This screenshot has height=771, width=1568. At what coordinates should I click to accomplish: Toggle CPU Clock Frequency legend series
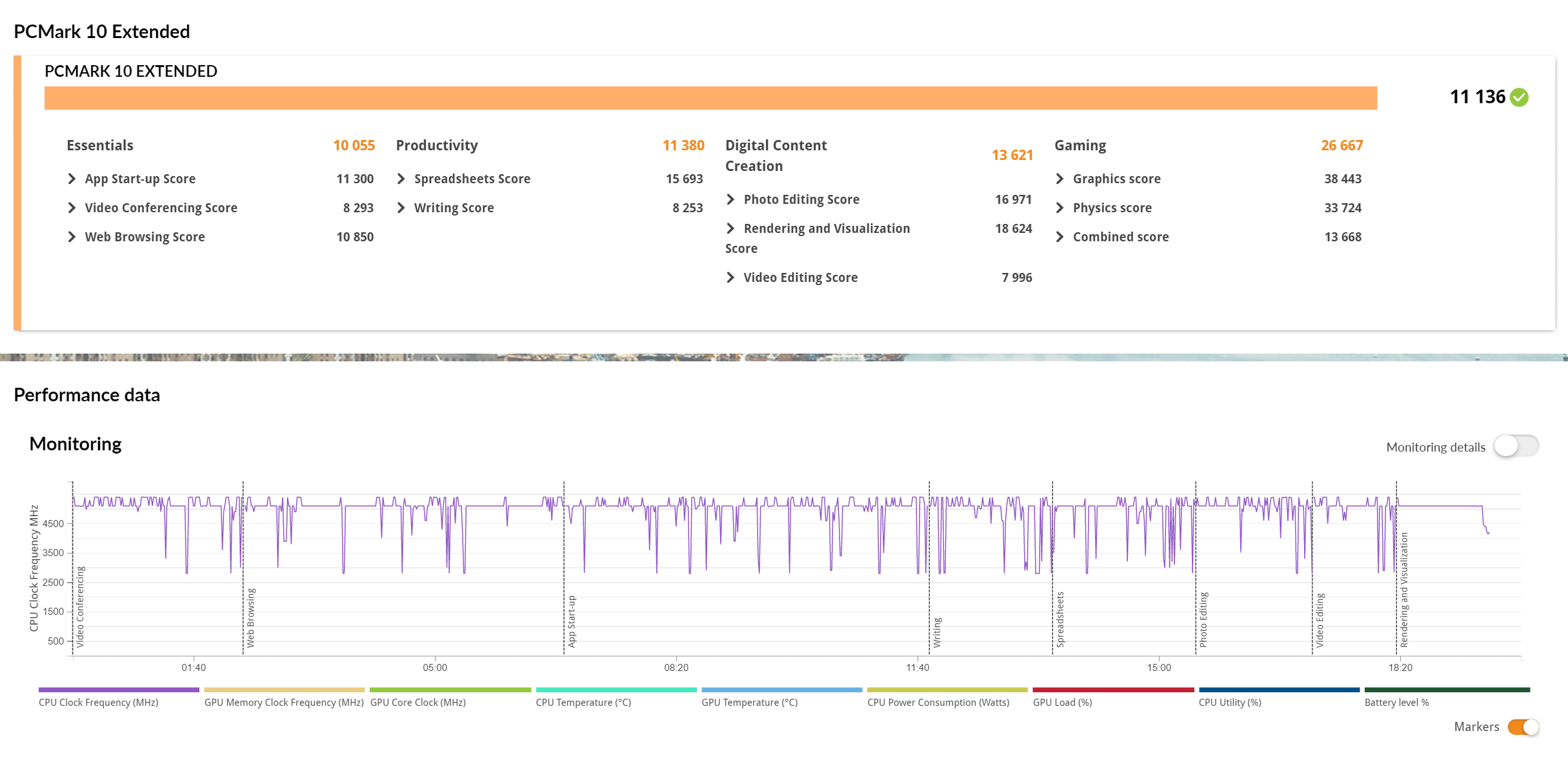point(99,702)
